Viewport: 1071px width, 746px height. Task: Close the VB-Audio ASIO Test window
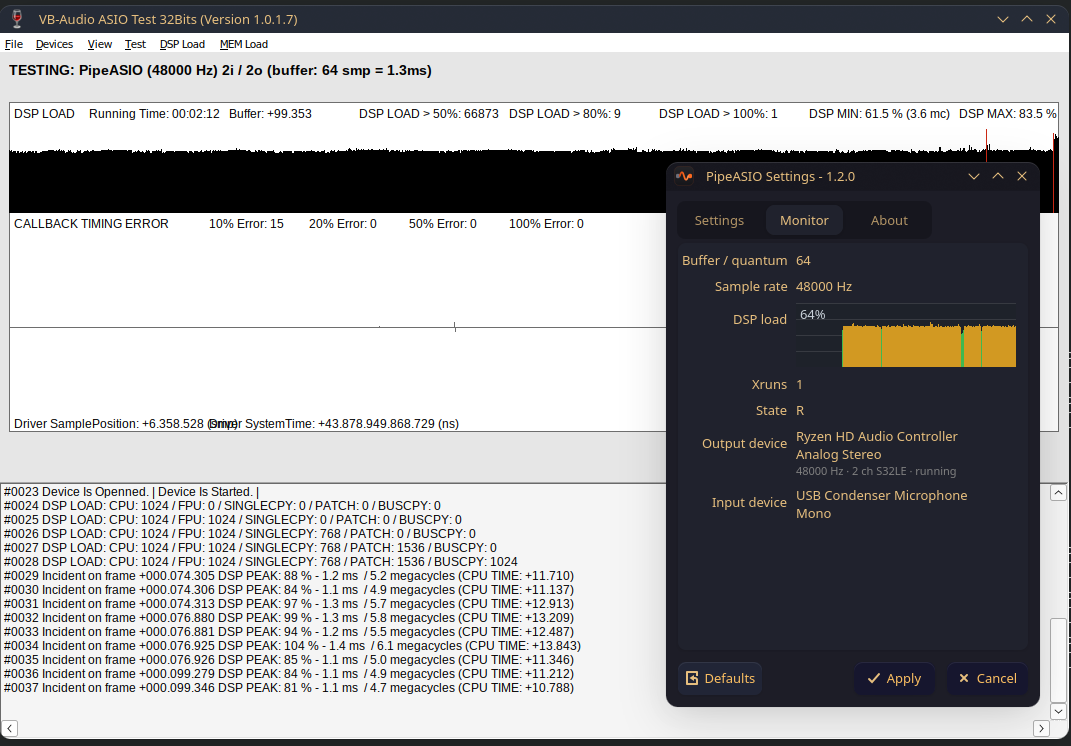pos(1051,19)
